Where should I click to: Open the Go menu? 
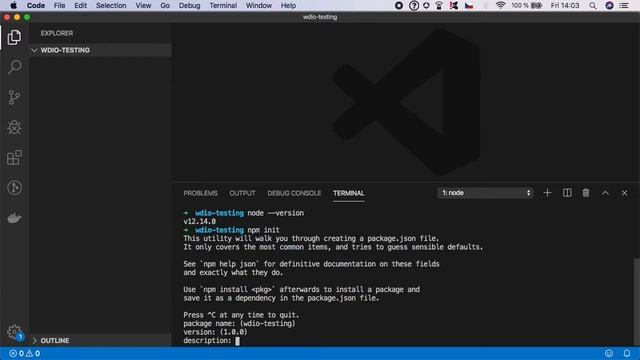(165, 6)
